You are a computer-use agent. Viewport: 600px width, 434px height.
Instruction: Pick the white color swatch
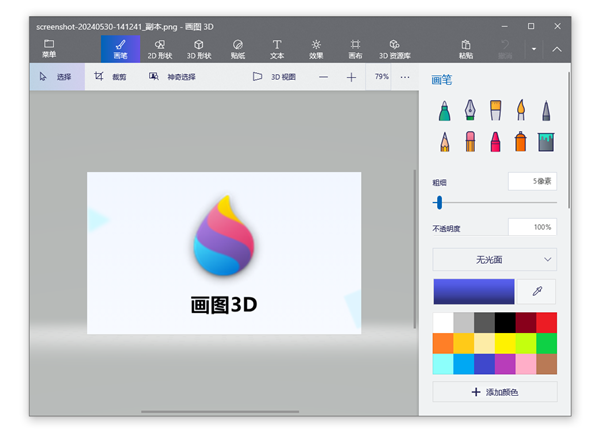(x=443, y=323)
